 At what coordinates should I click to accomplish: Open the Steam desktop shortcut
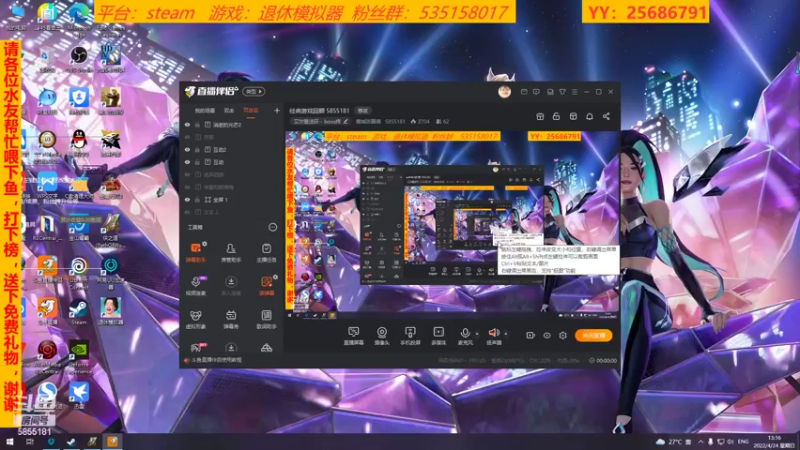(79, 311)
